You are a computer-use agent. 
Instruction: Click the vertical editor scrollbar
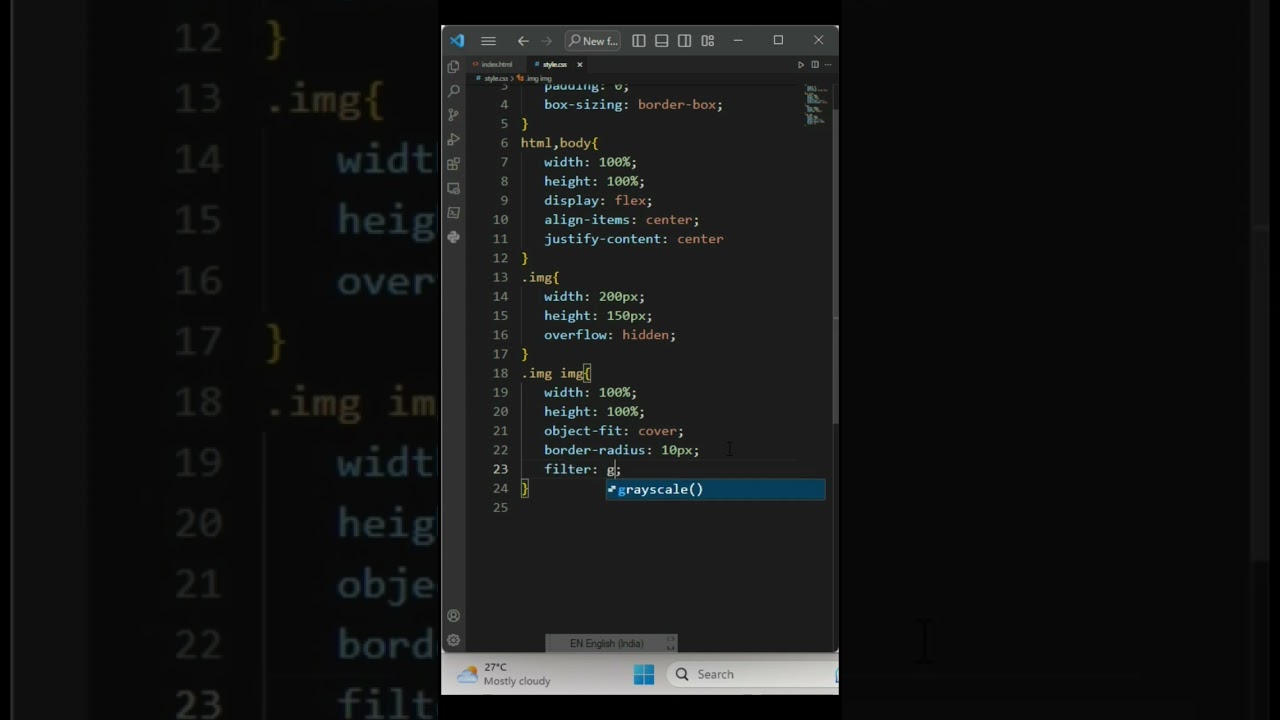(835, 265)
